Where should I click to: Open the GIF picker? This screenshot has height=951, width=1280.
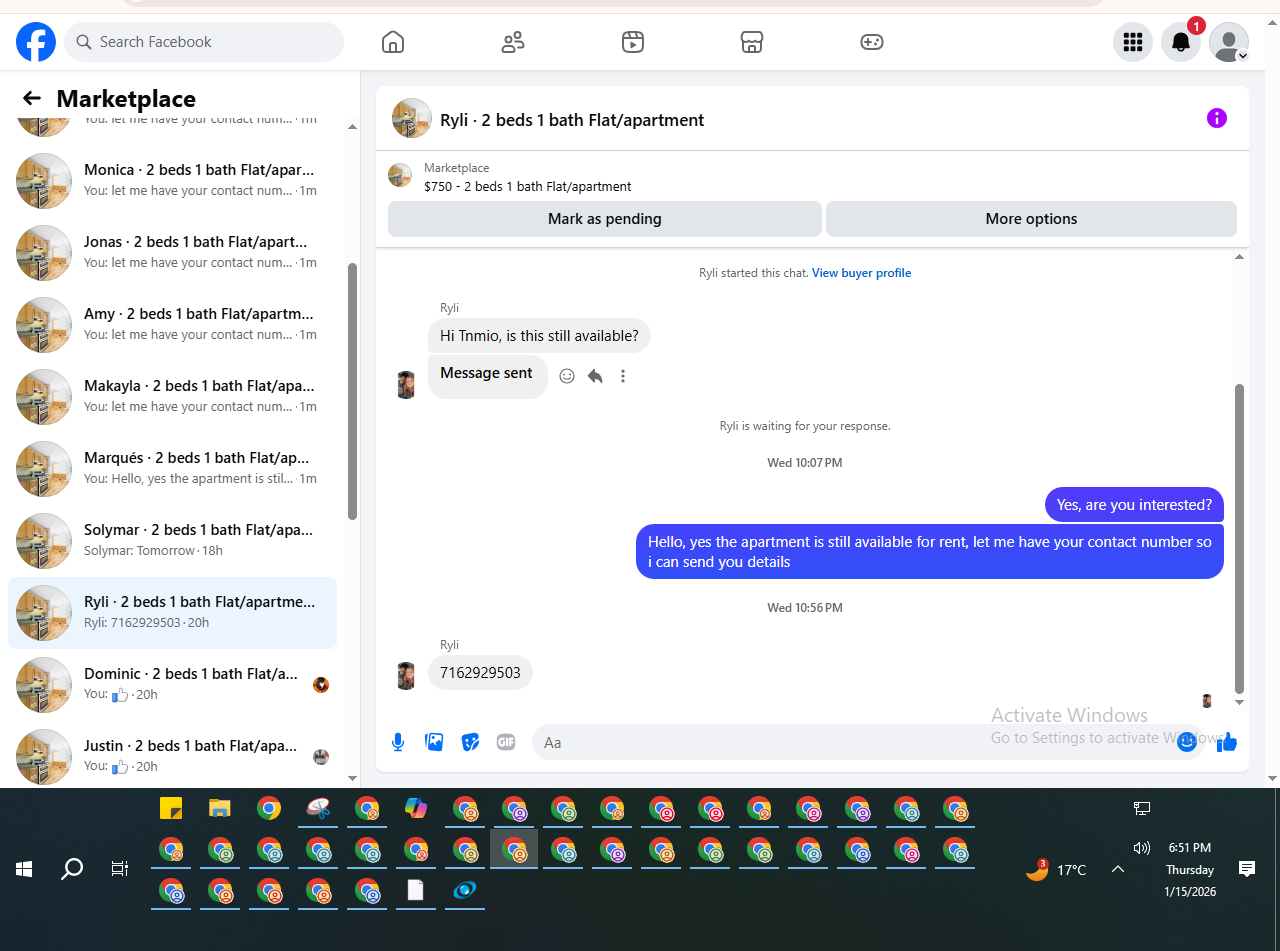pos(506,742)
